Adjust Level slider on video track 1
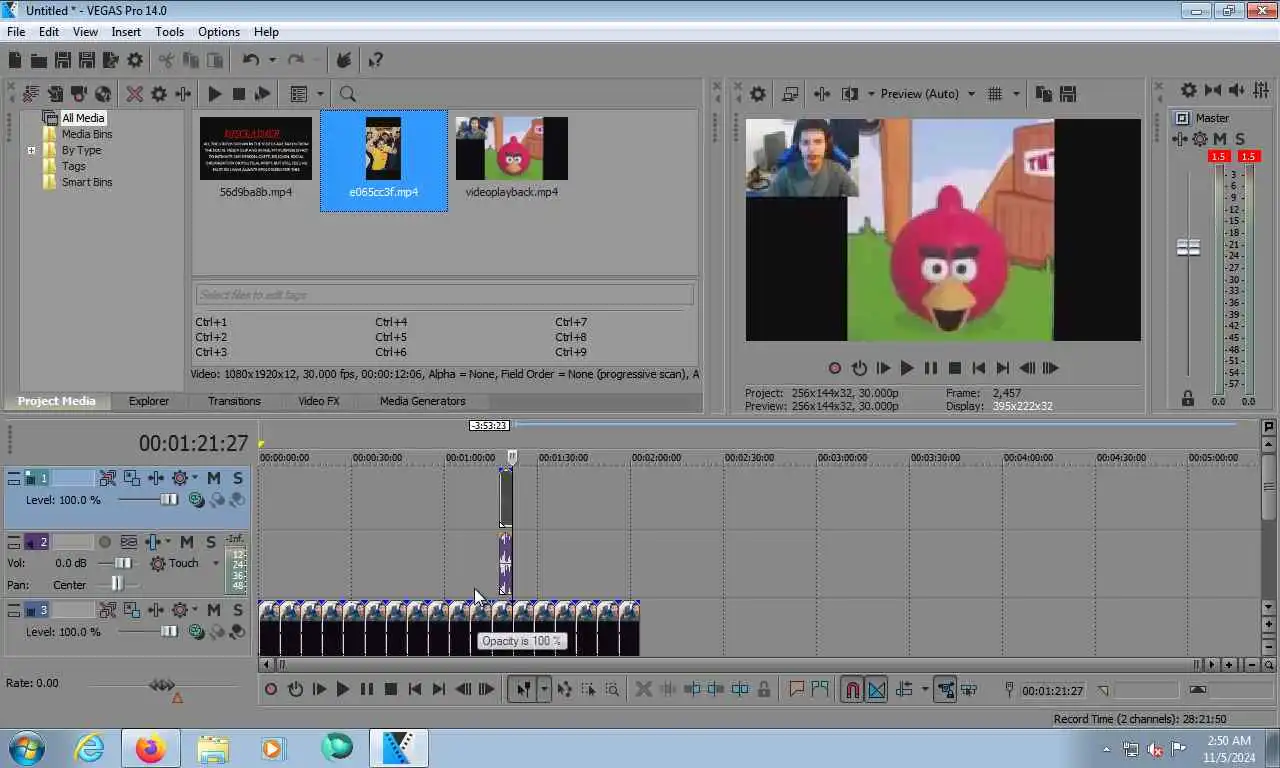The image size is (1280, 768). click(168, 500)
